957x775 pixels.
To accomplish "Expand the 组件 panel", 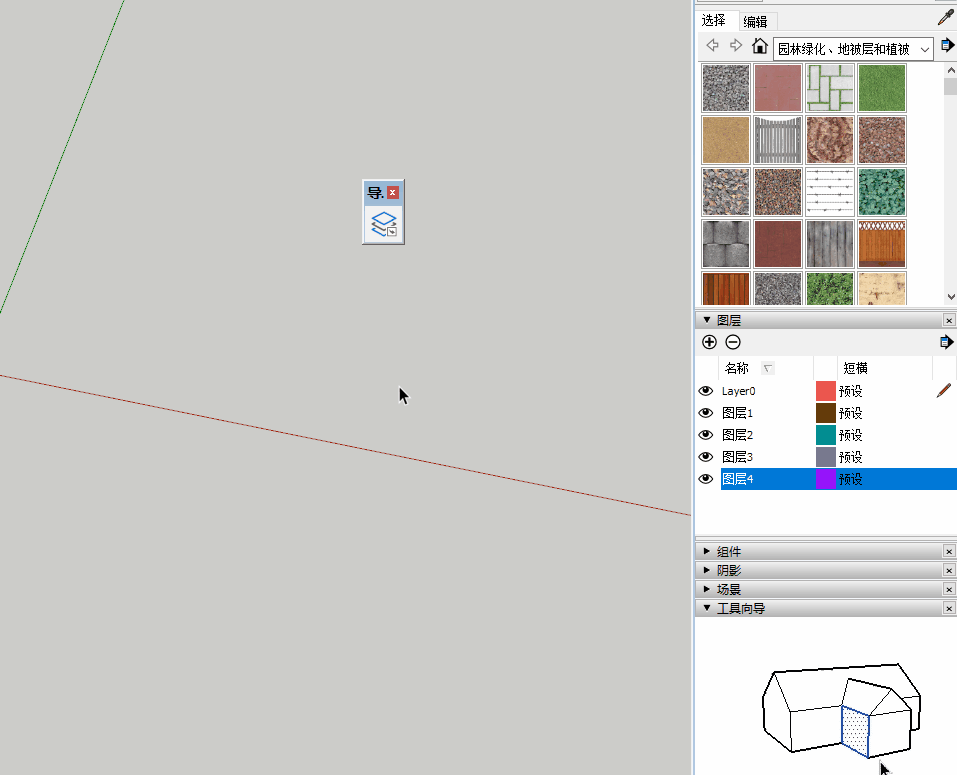I will click(707, 551).
